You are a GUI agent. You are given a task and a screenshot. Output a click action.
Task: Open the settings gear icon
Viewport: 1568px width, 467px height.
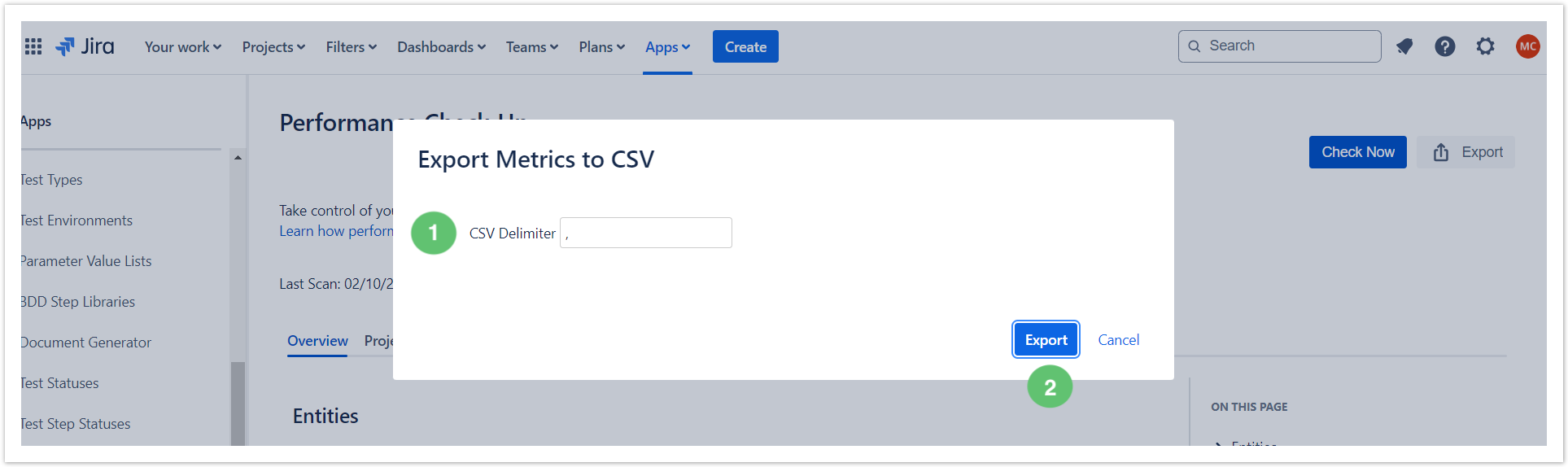click(1486, 46)
